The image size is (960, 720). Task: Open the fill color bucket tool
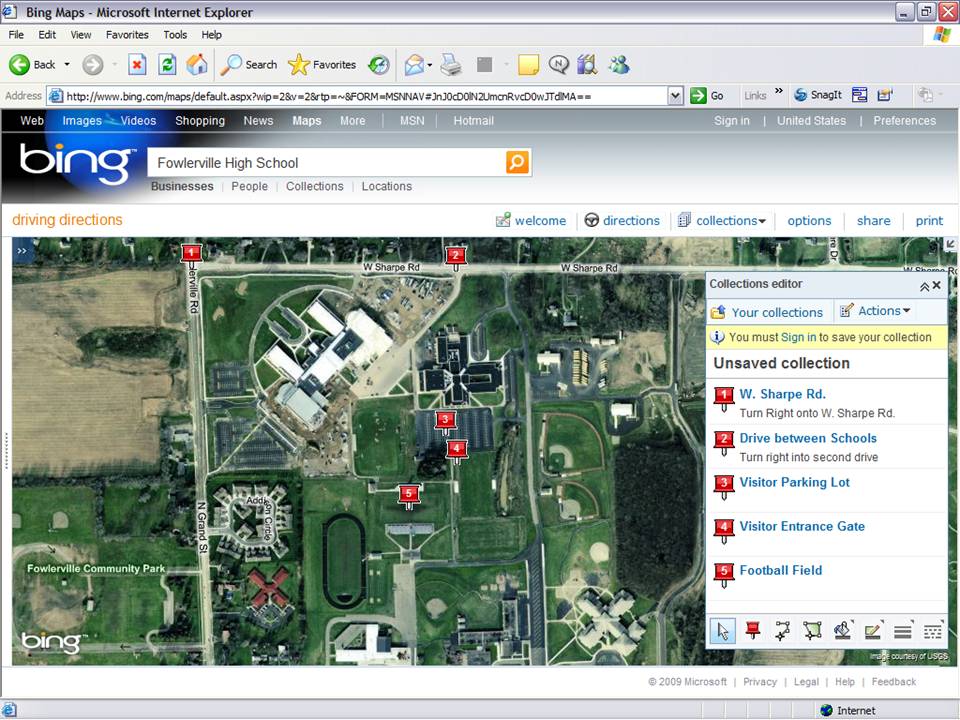(x=842, y=631)
